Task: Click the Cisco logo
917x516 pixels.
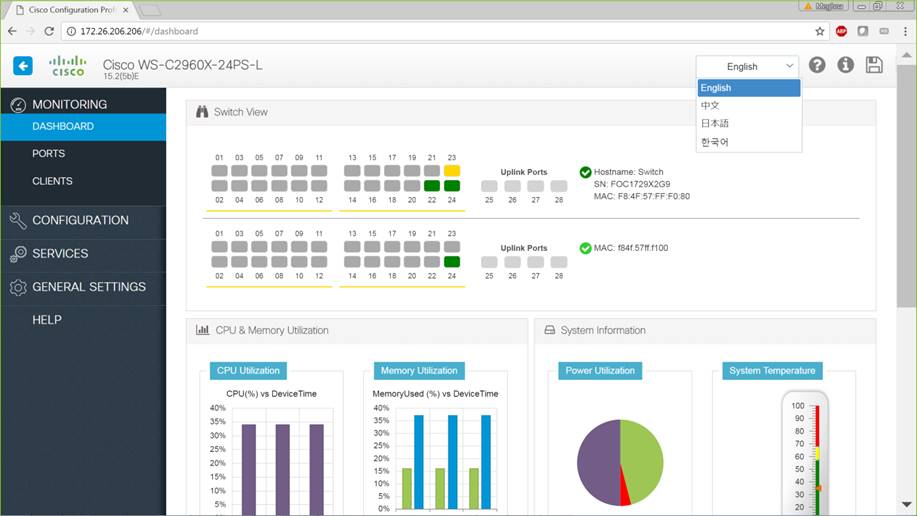Action: click(x=68, y=66)
